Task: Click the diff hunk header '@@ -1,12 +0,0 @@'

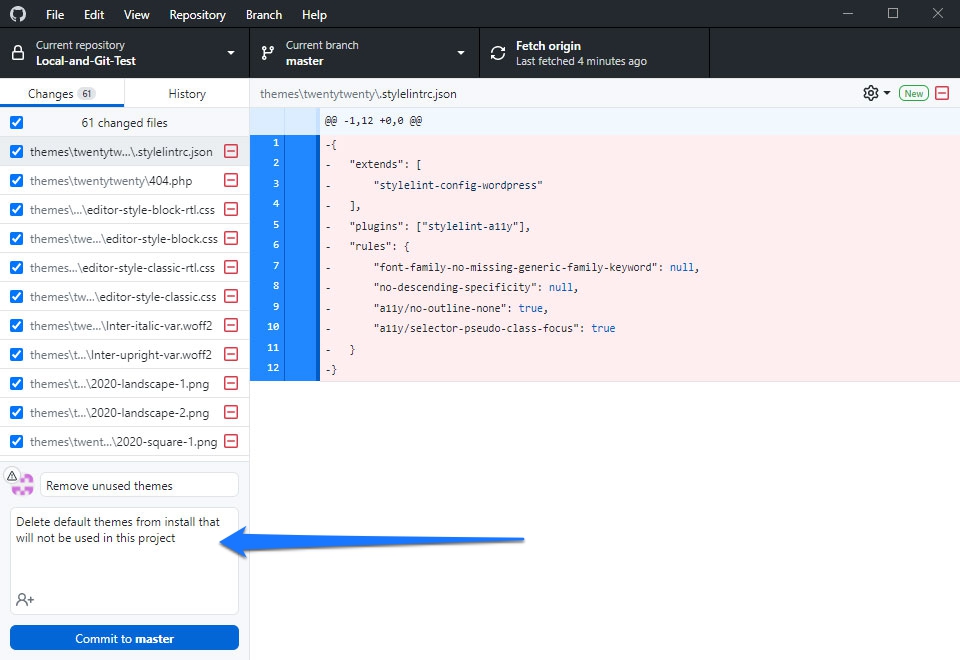Action: (x=373, y=121)
